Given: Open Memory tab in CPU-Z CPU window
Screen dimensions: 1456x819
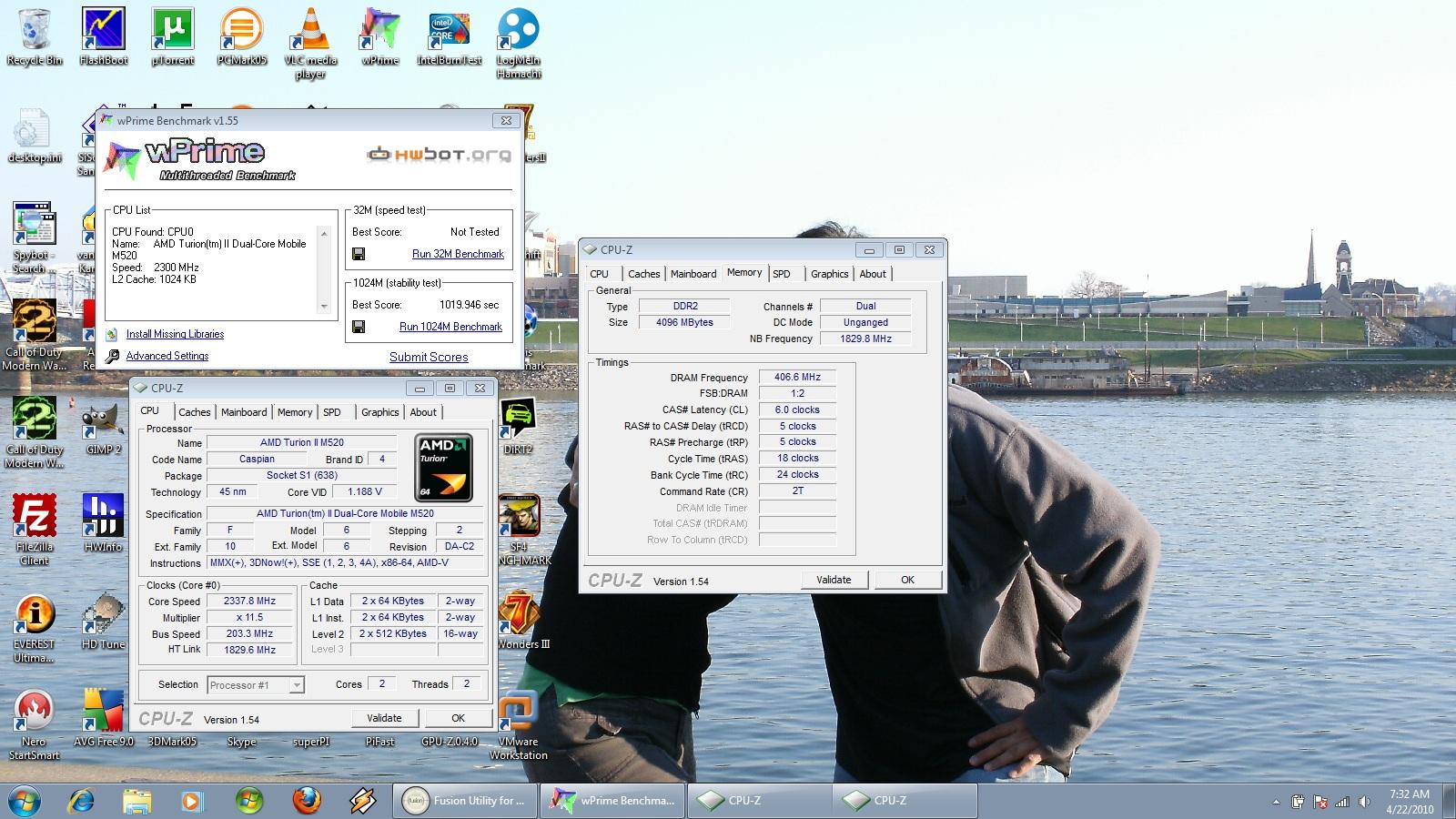Looking at the screenshot, I should point(295,412).
